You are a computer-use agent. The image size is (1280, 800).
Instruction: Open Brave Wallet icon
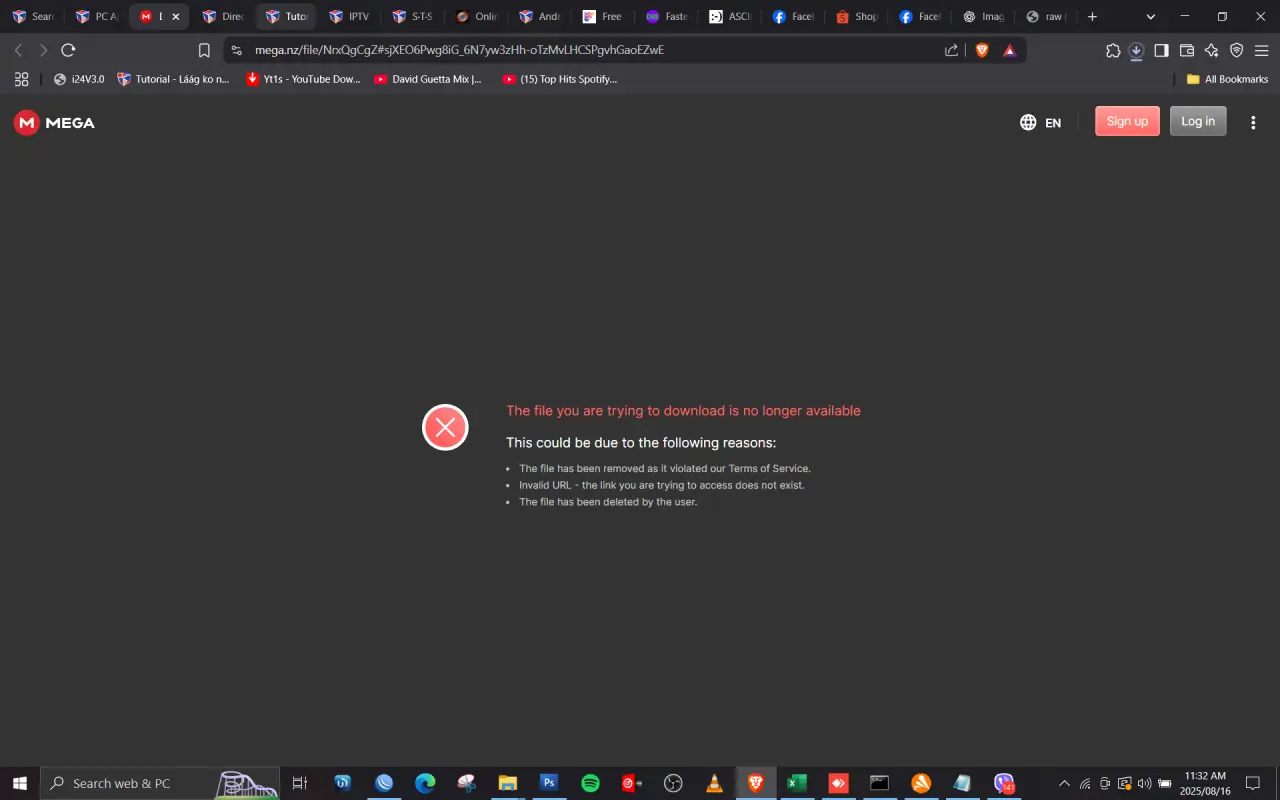[1187, 50]
